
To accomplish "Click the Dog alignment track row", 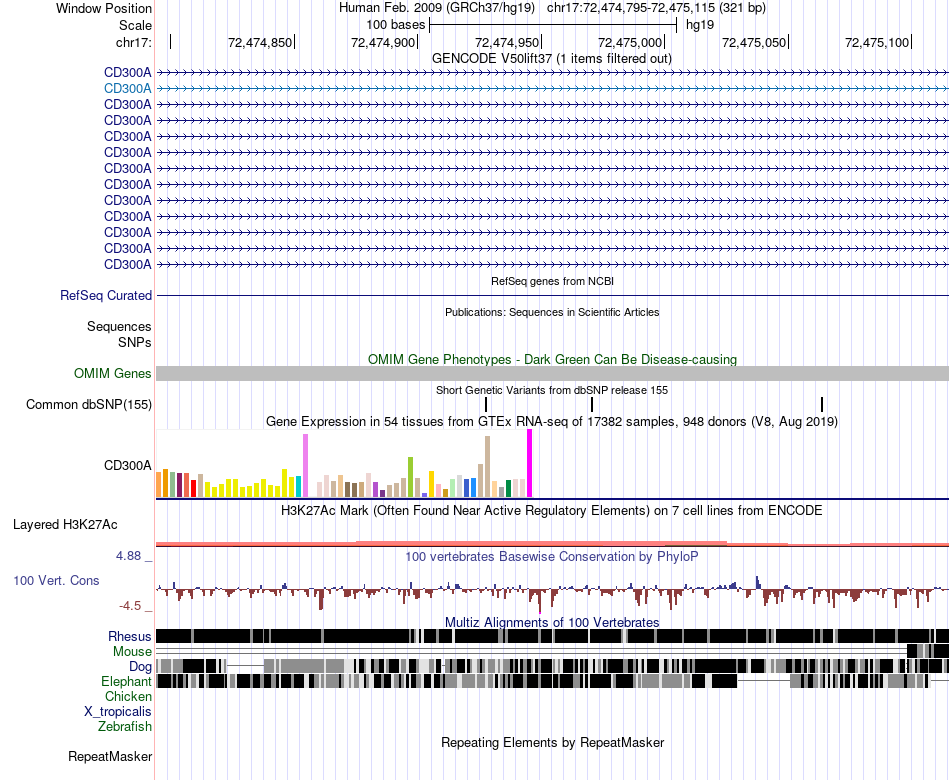I will click(552, 666).
